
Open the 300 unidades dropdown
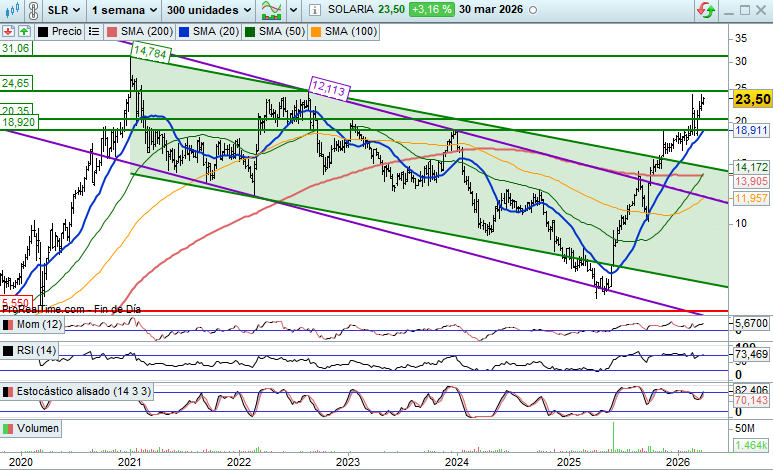(209, 9)
